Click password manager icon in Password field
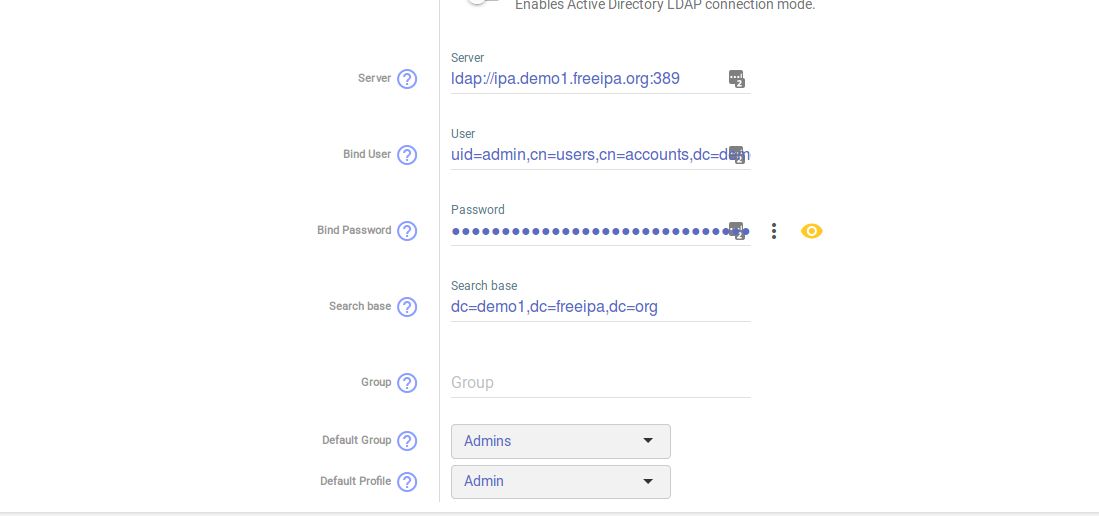The image size is (1099, 516). point(736,231)
